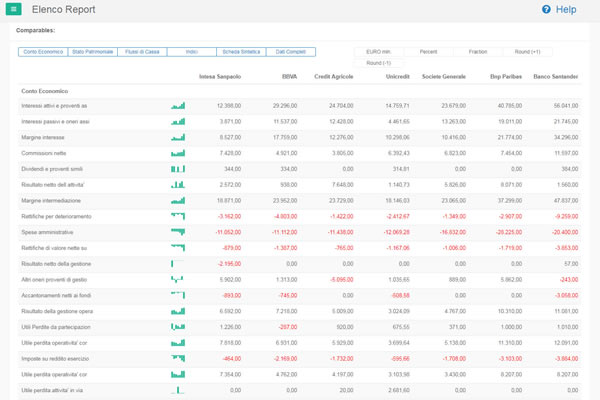Screen dimensions: 600x400
Task: Click sparkline chart for Commissioni nette
Action: pos(178,153)
